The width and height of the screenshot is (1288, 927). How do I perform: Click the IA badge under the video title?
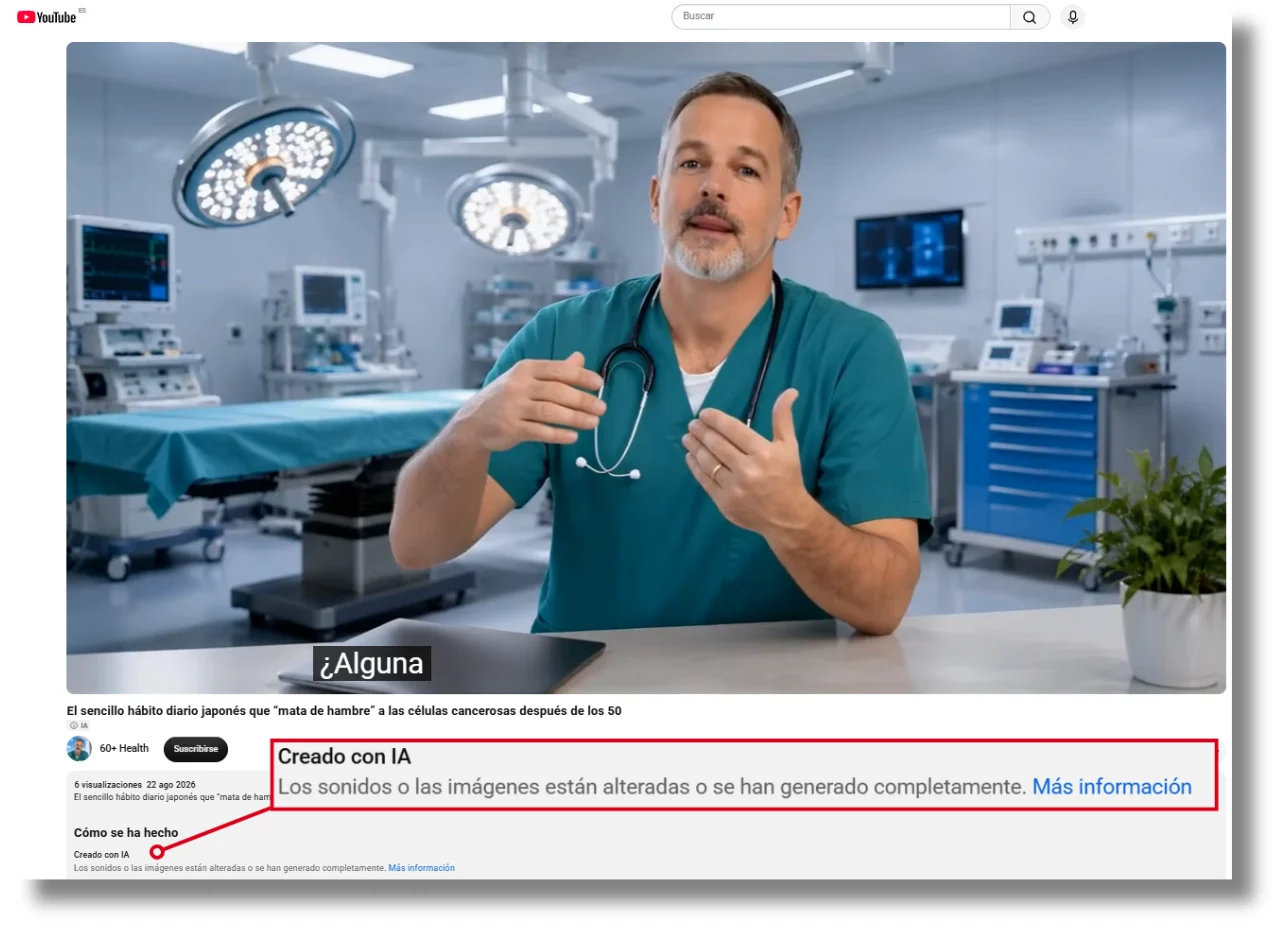click(79, 726)
